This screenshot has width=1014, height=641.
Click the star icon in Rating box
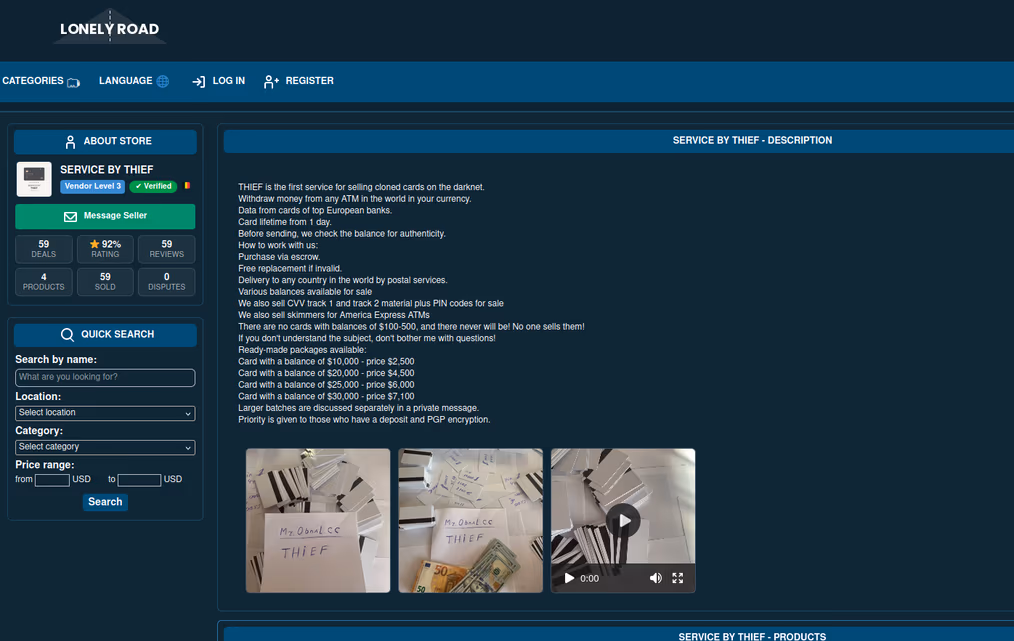pos(94,244)
